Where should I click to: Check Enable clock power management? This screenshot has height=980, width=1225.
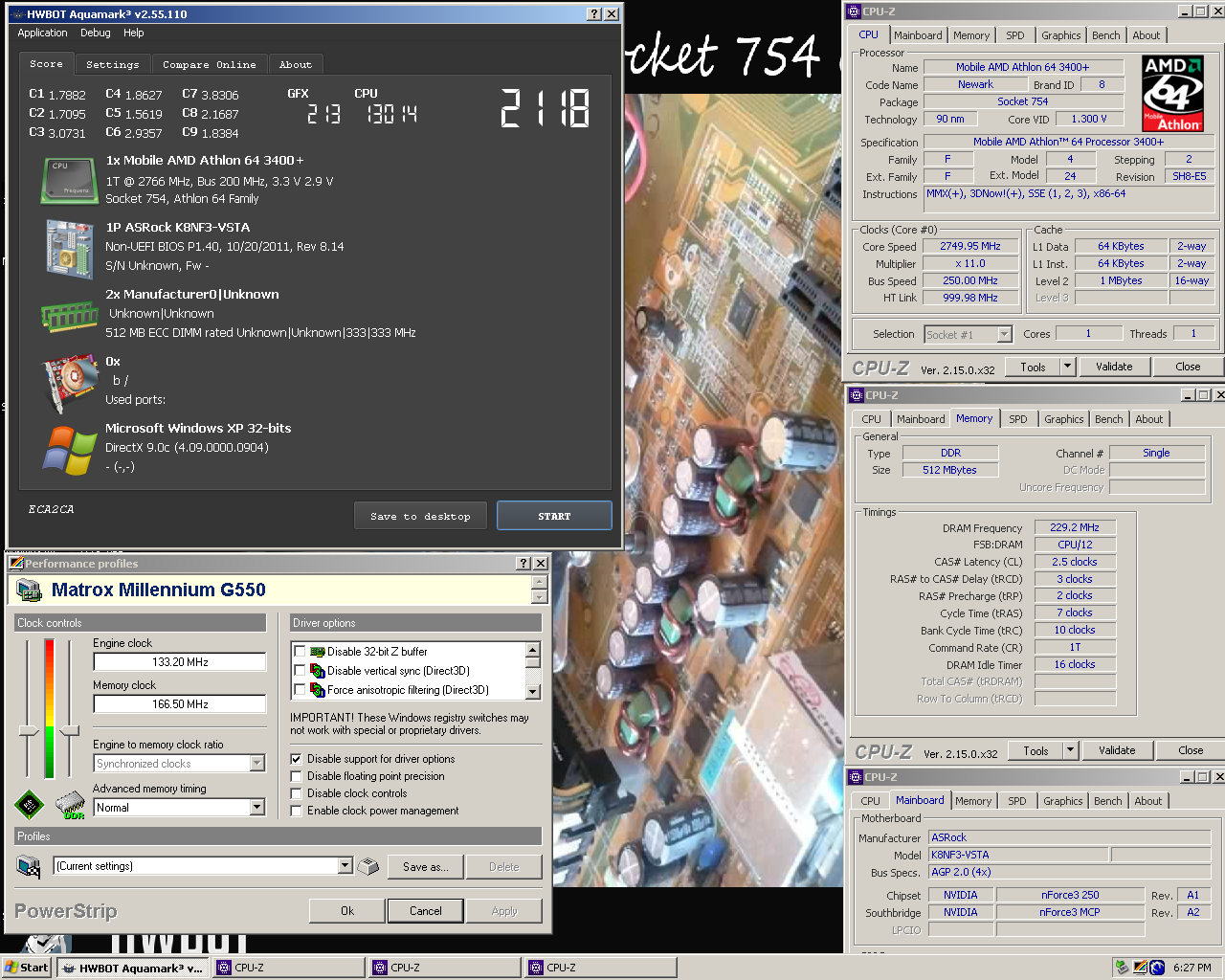(x=297, y=811)
